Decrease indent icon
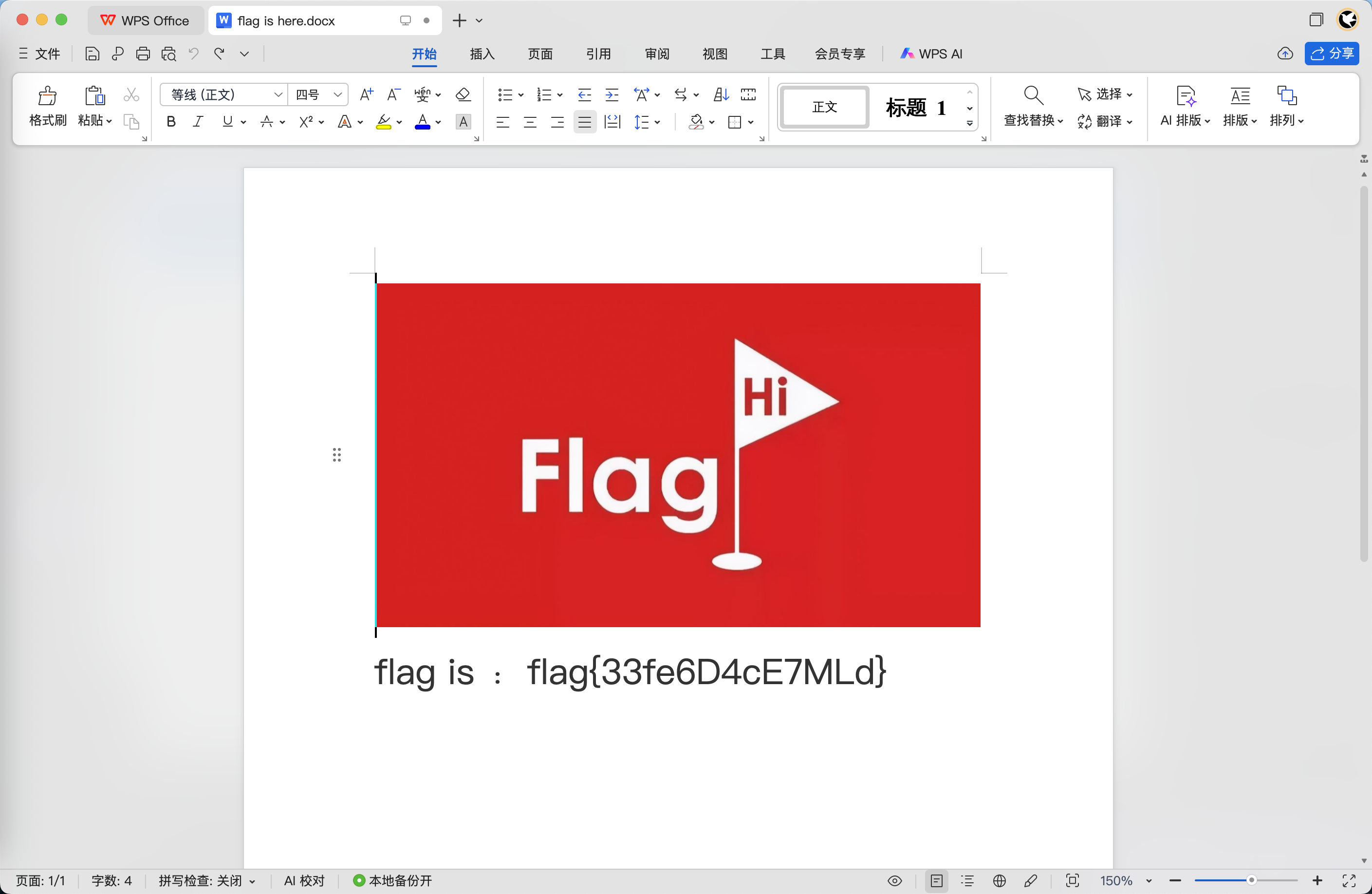Screen dimensions: 1372x894 [x=585, y=94]
